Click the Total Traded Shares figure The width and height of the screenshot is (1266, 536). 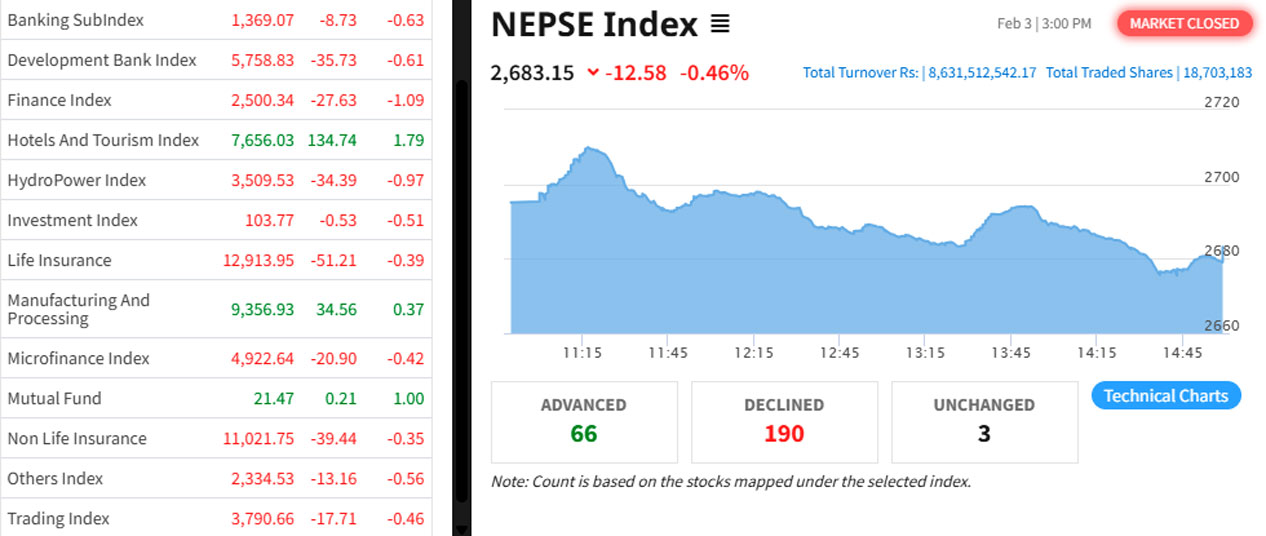click(x=1214, y=73)
